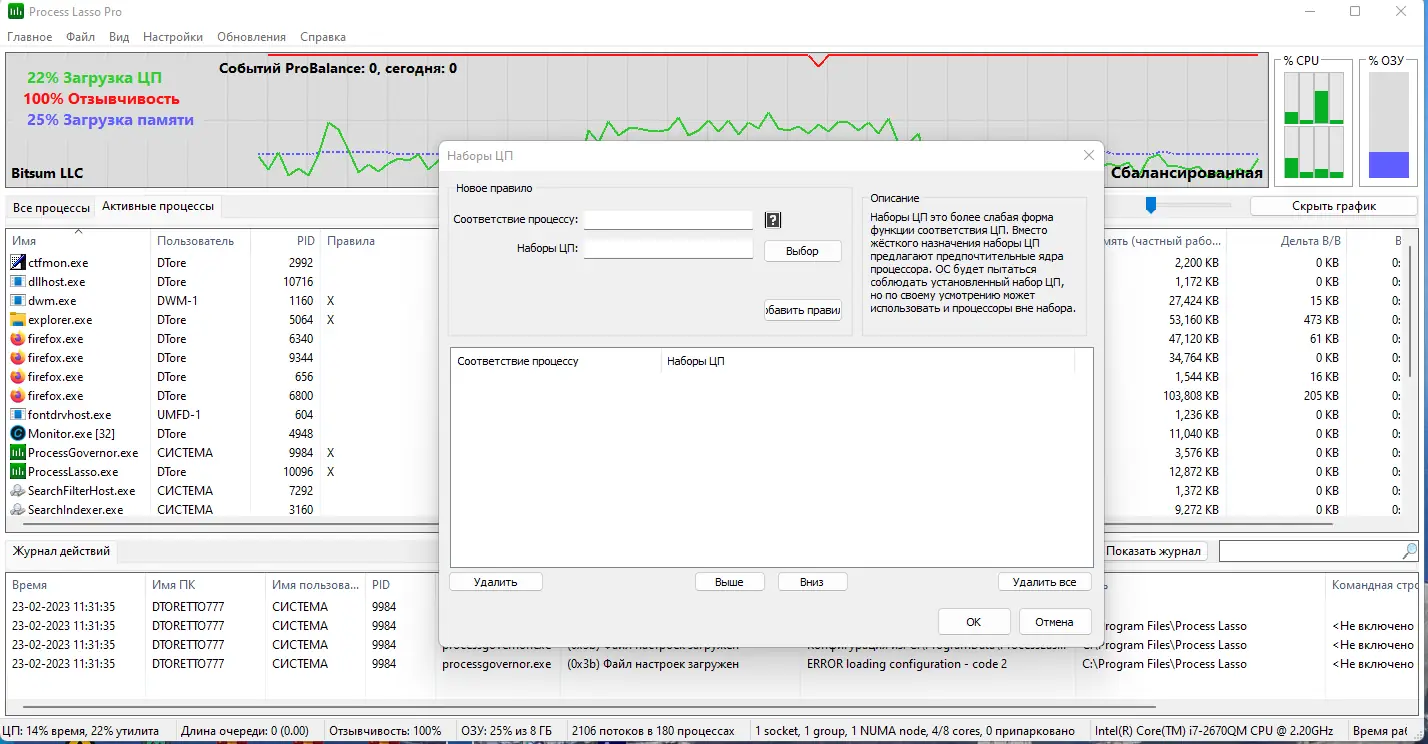Viewport: 1428px width, 744px height.
Task: Sort processes by PID column header
Action: tap(285, 241)
